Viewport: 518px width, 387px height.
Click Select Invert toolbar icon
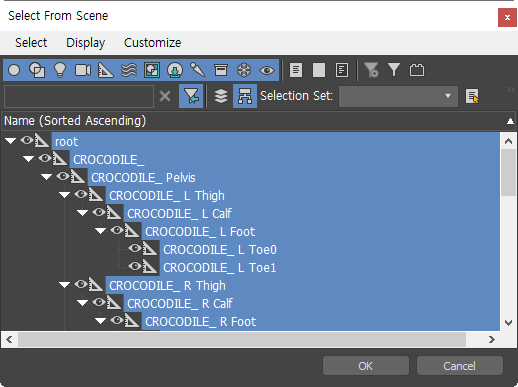[x=342, y=70]
